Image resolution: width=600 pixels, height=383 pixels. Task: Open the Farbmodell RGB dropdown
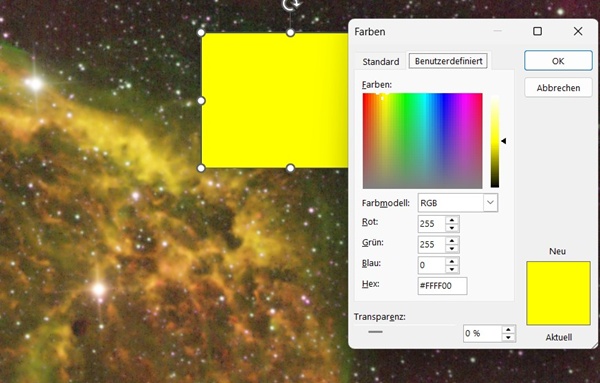tap(490, 203)
